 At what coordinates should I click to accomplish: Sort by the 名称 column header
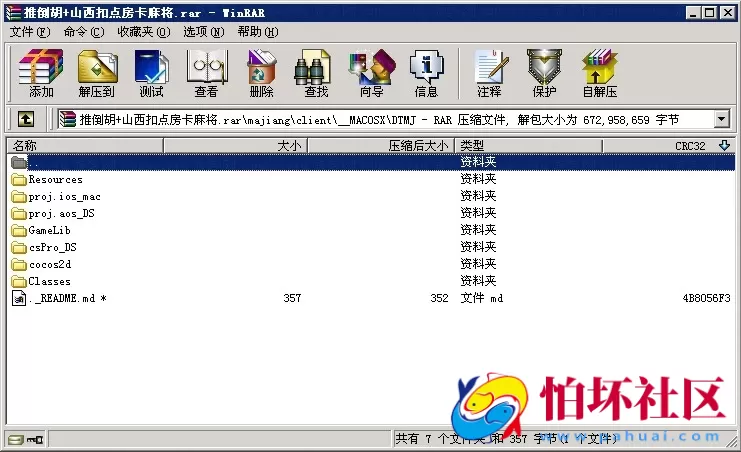point(85,146)
